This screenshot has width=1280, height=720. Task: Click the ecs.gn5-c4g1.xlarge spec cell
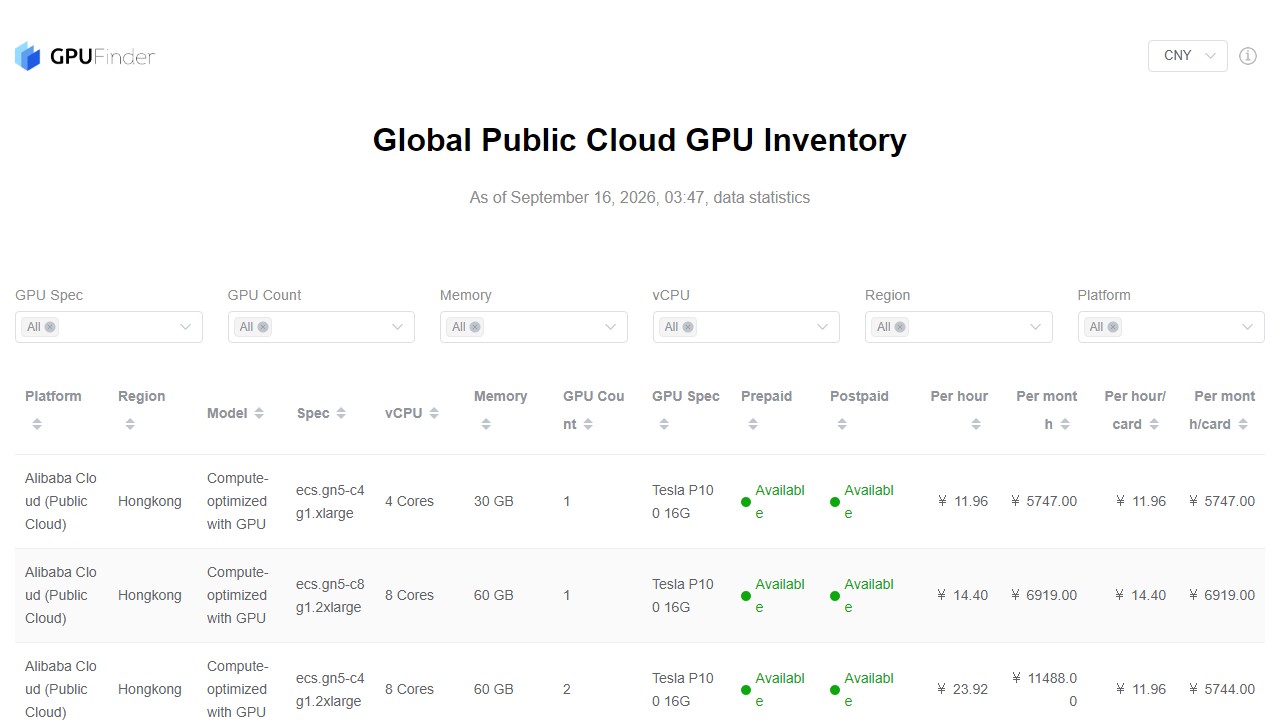tap(331, 501)
